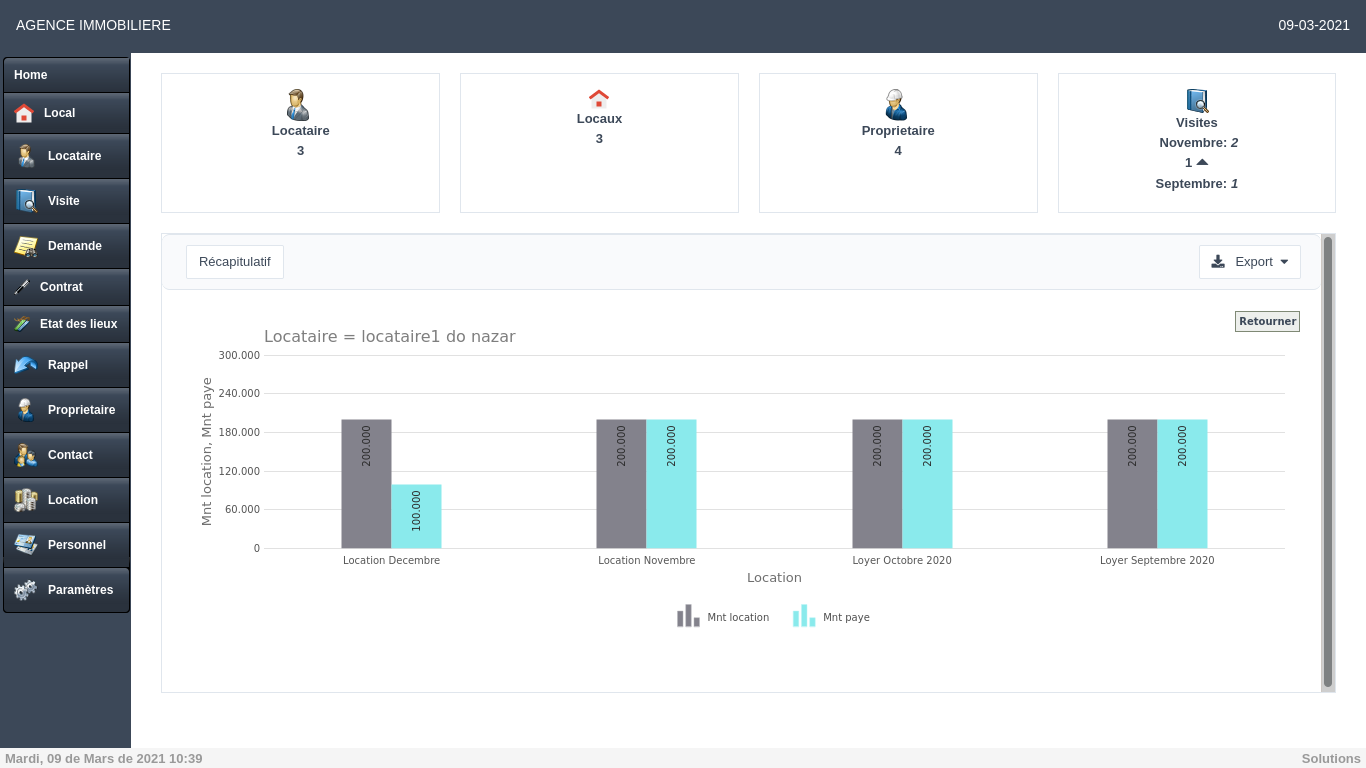Screen dimensions: 1366x768
Task: Click the Location Decembre cyan Mnt paye bar
Action: pos(416,516)
